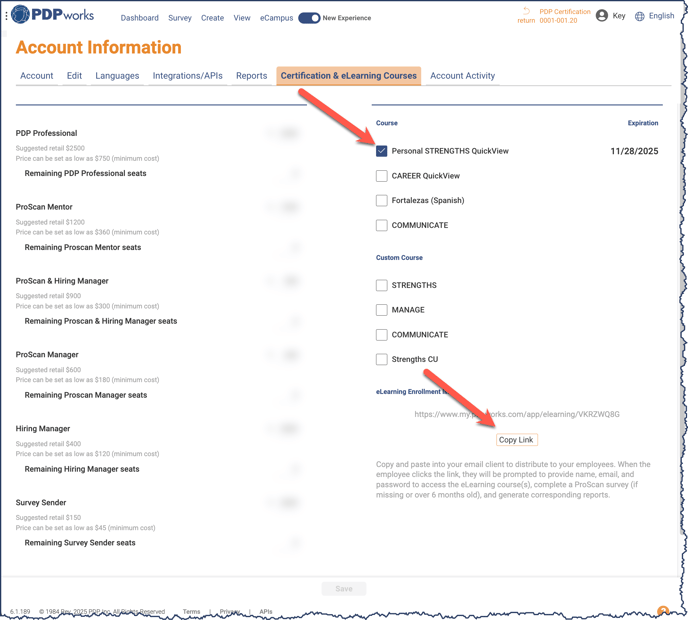688x620 pixels.
Task: Open the Survey menu
Action: pyautogui.click(x=180, y=18)
